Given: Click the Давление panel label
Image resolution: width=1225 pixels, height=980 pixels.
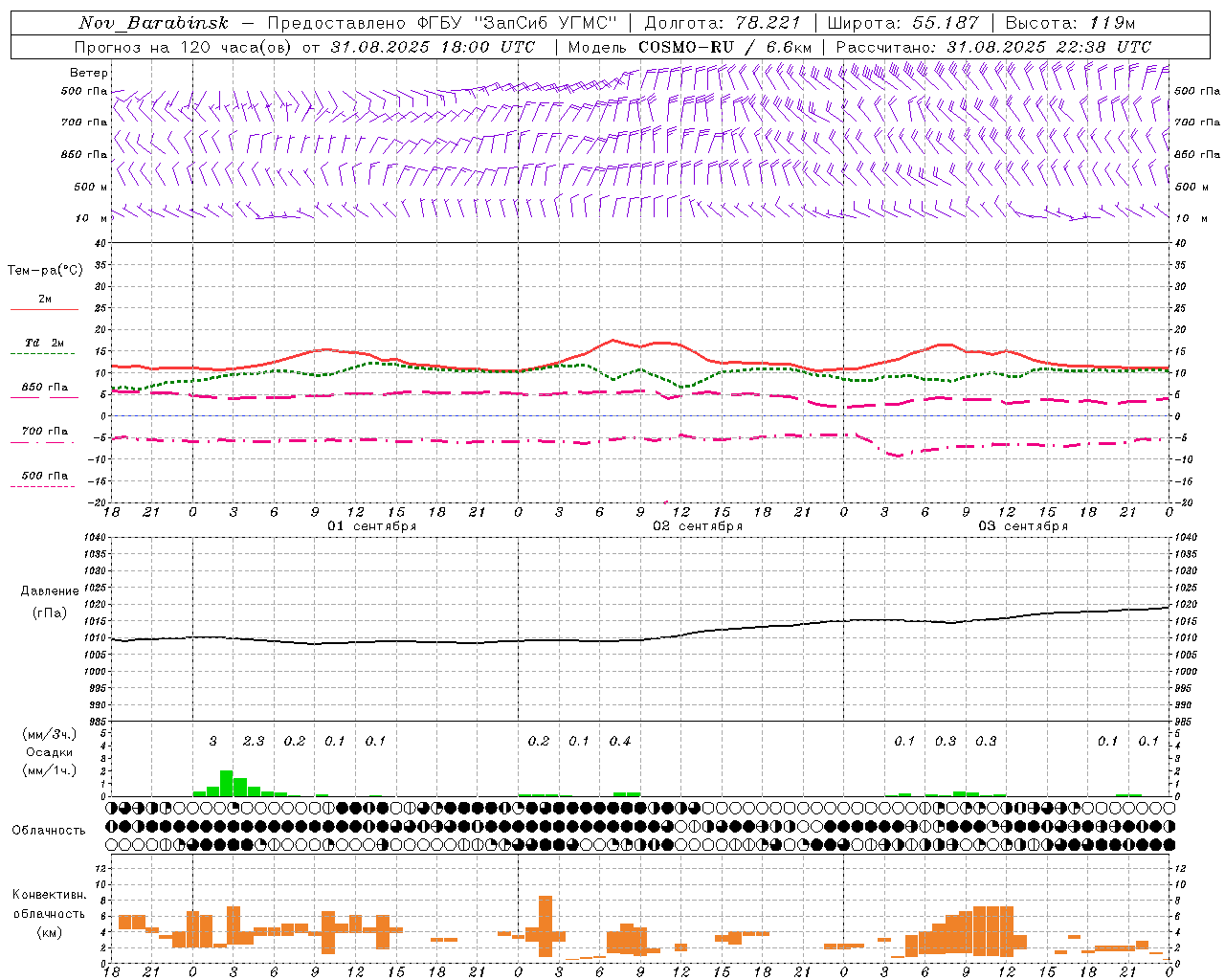Looking at the screenshot, I should 50,591.
